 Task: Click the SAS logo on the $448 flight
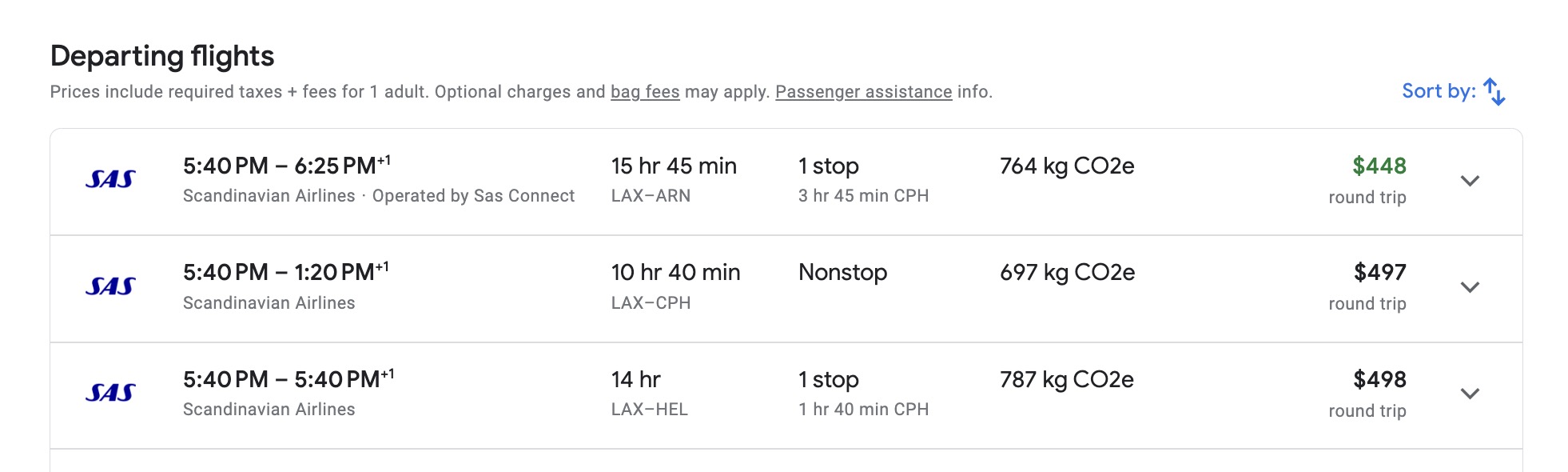click(x=110, y=179)
